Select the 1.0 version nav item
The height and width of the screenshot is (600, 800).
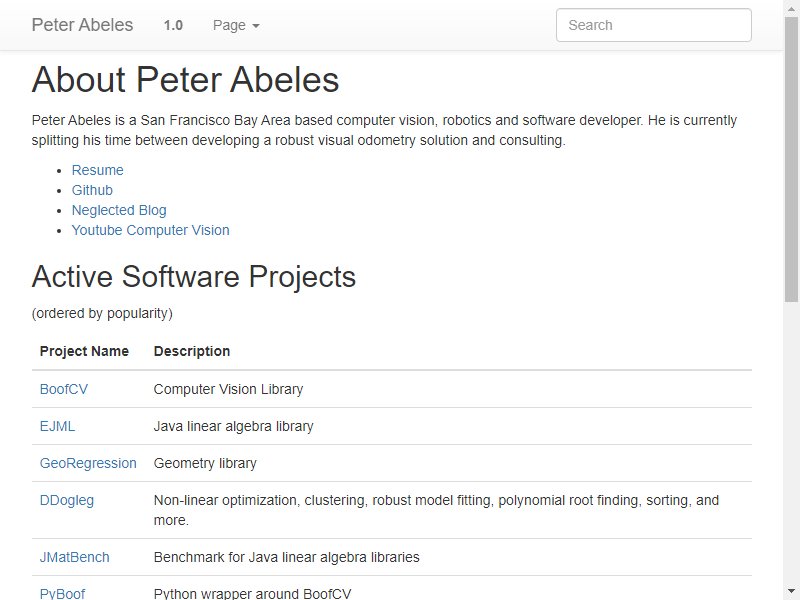[173, 25]
